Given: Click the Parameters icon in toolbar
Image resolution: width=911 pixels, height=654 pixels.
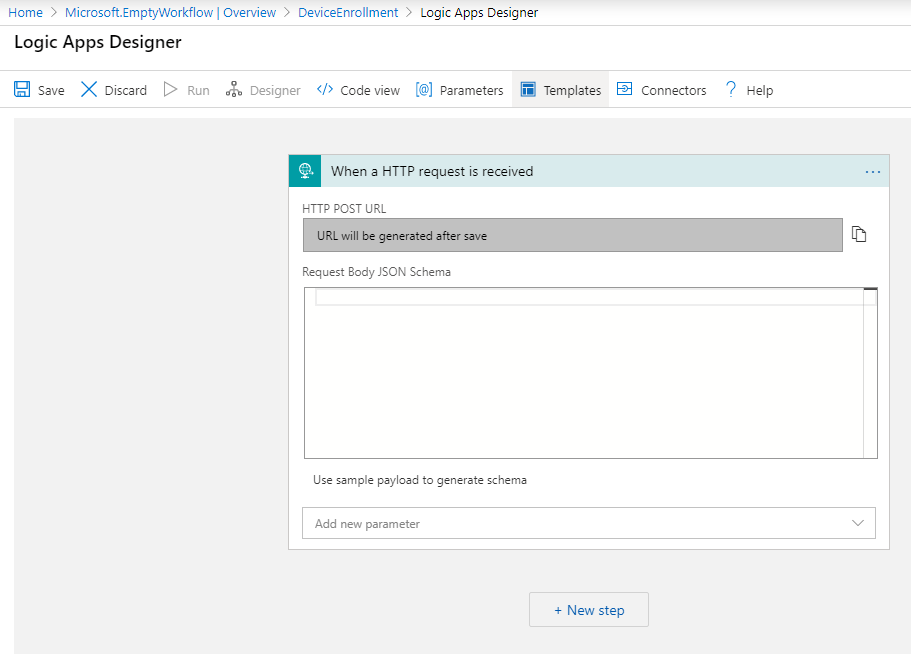Looking at the screenshot, I should tap(424, 90).
